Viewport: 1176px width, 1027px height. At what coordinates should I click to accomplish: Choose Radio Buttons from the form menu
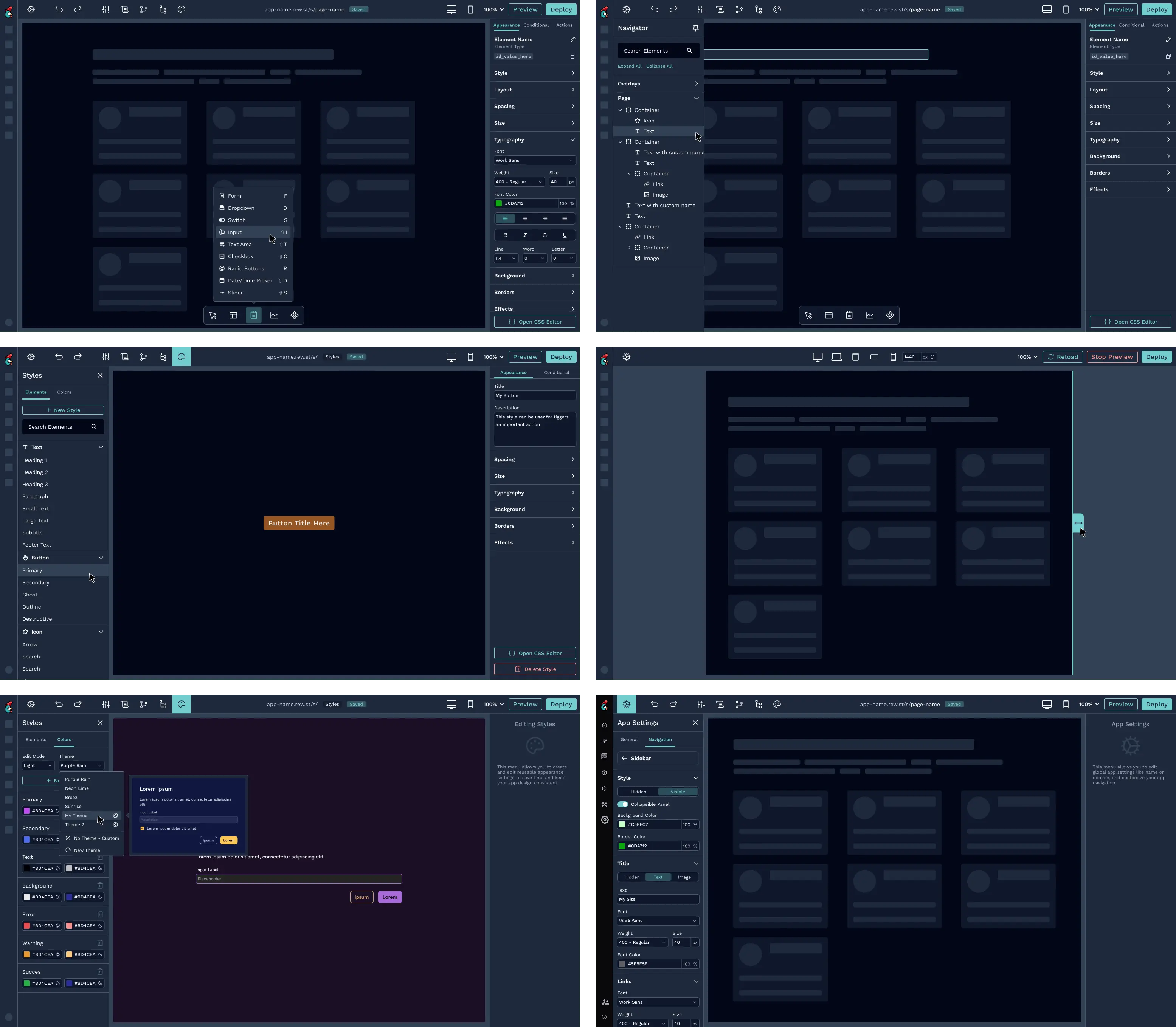246,268
